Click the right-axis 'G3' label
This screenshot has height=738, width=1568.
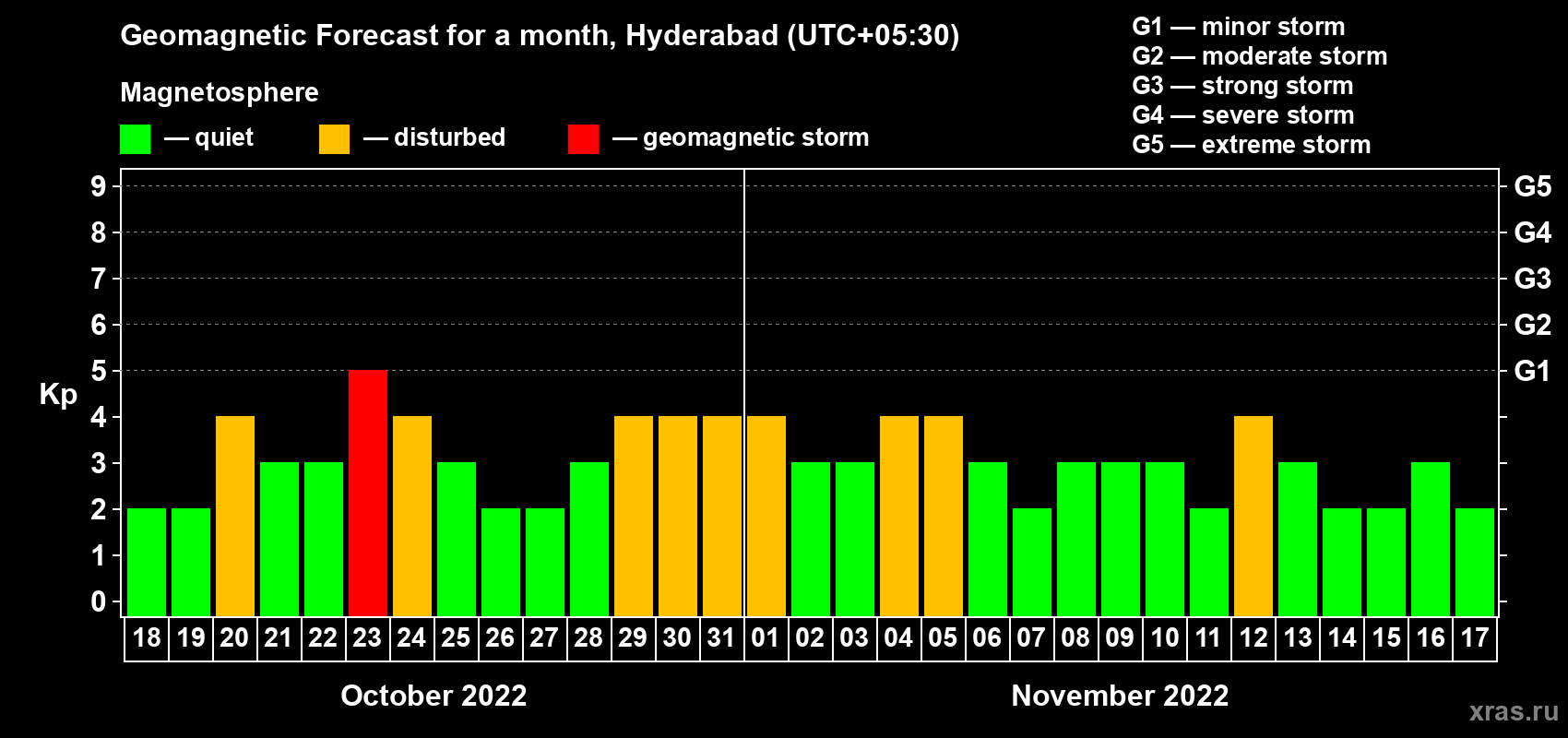(1533, 279)
